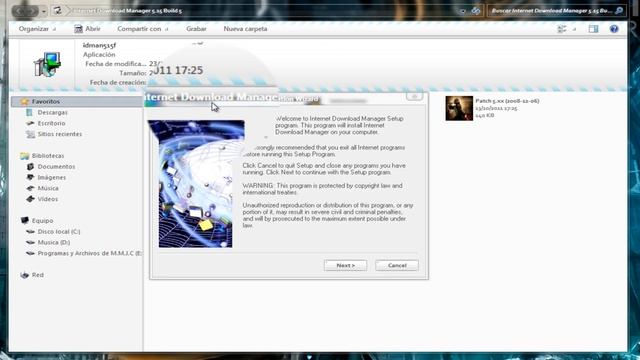Open the Documentos library

[x=56, y=167]
